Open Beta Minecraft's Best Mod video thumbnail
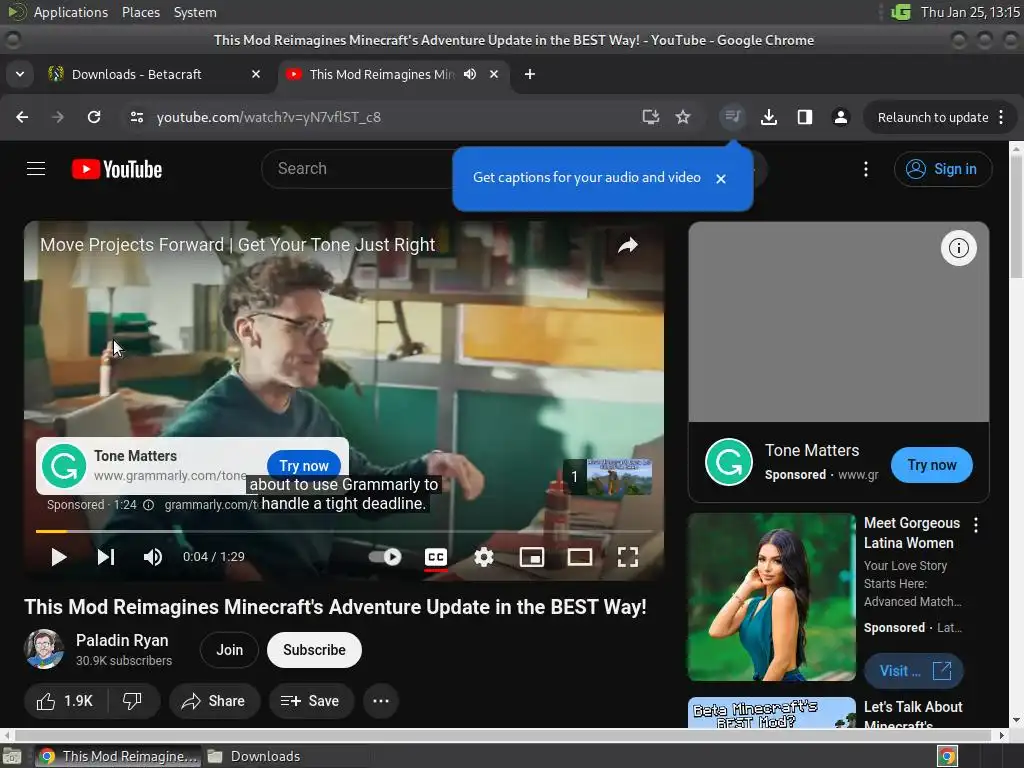 771,712
